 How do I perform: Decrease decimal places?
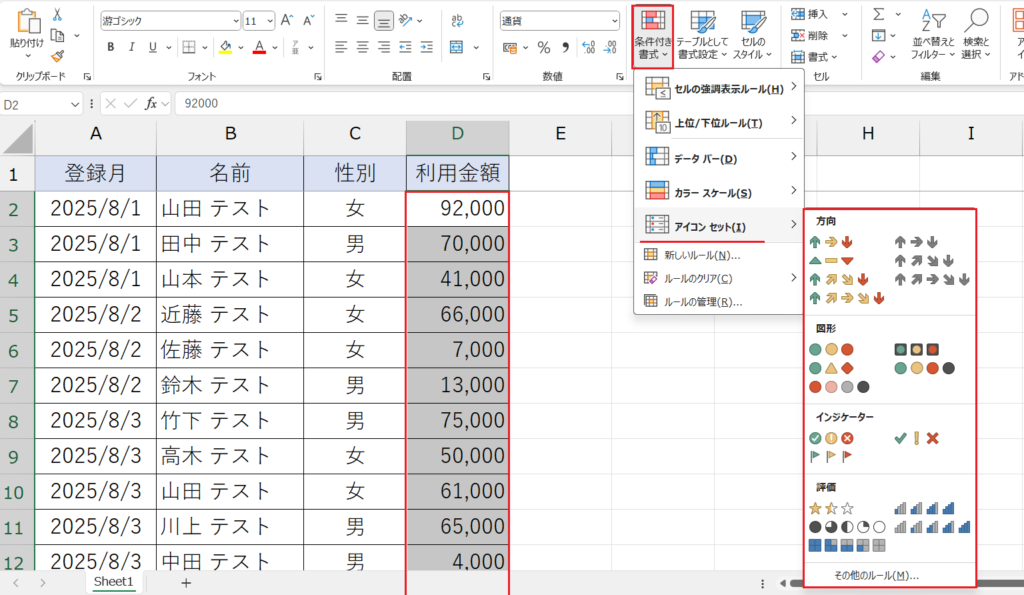click(x=610, y=47)
